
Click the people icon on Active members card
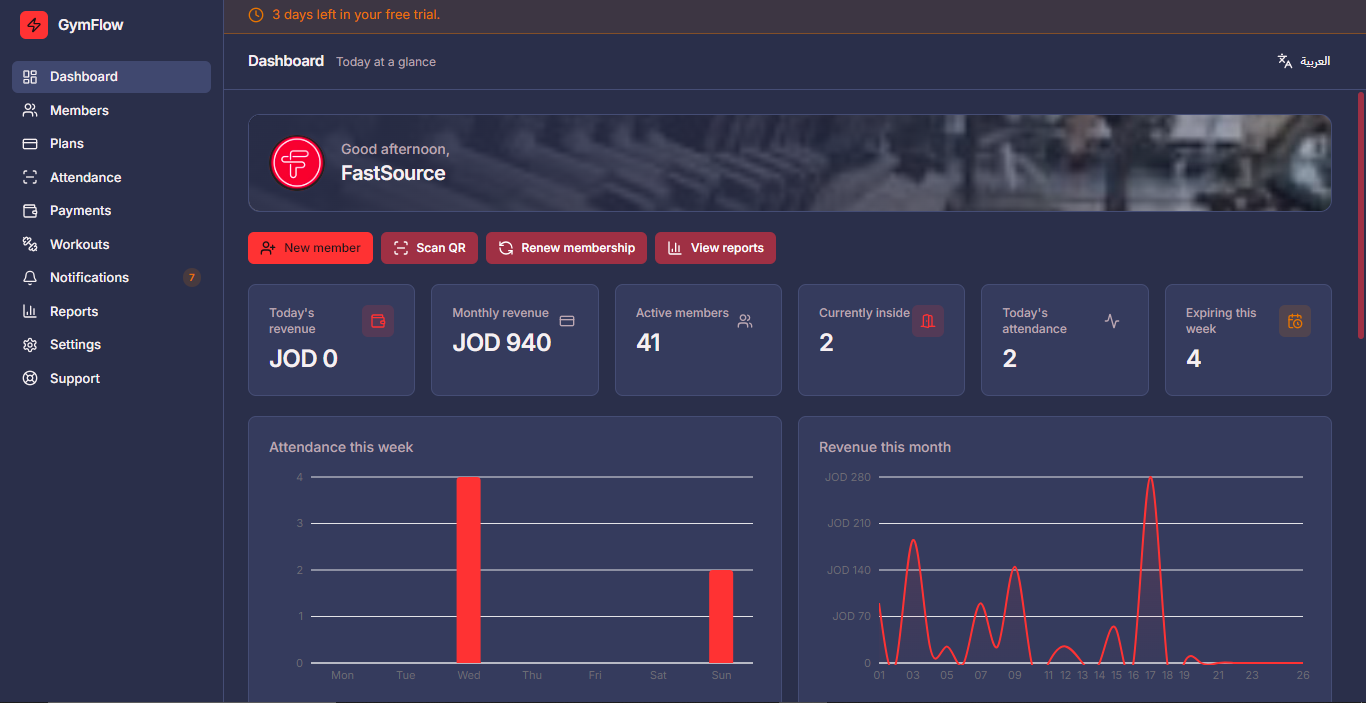[x=745, y=321]
